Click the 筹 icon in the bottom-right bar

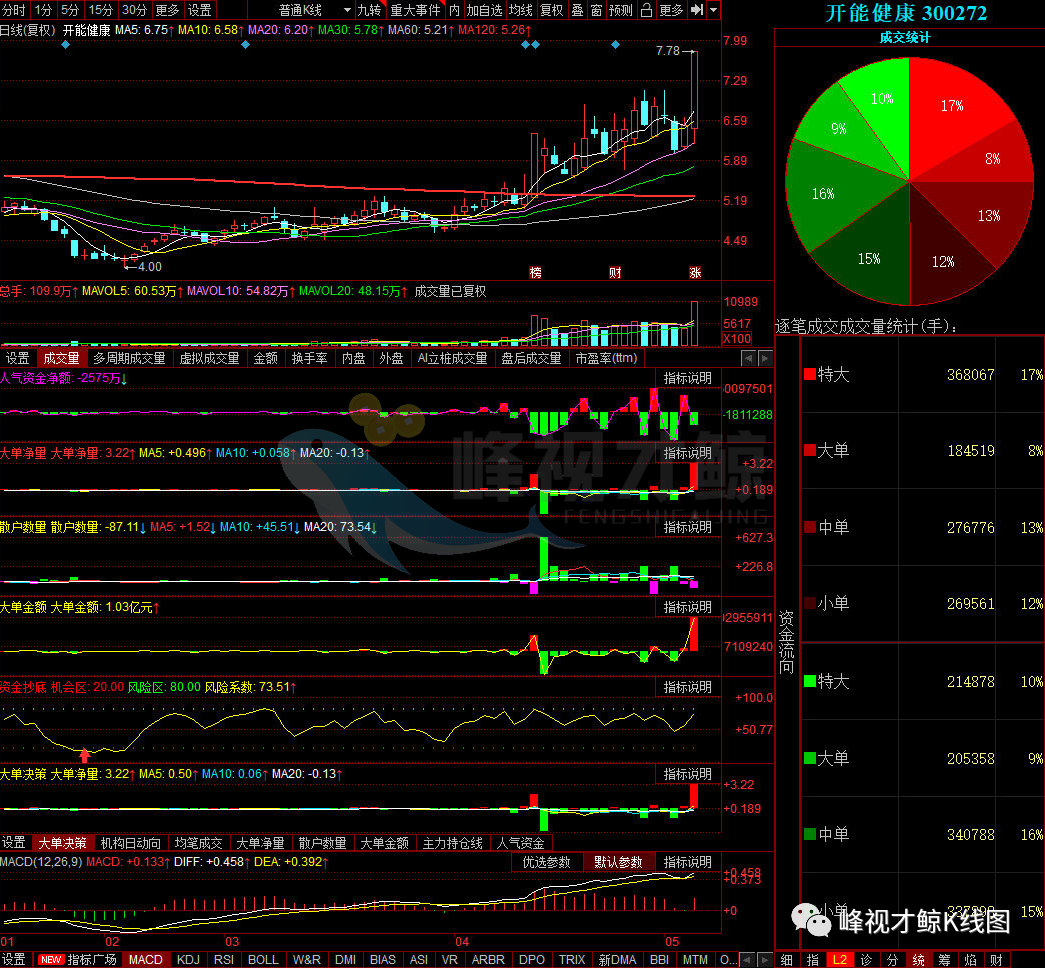click(x=944, y=959)
